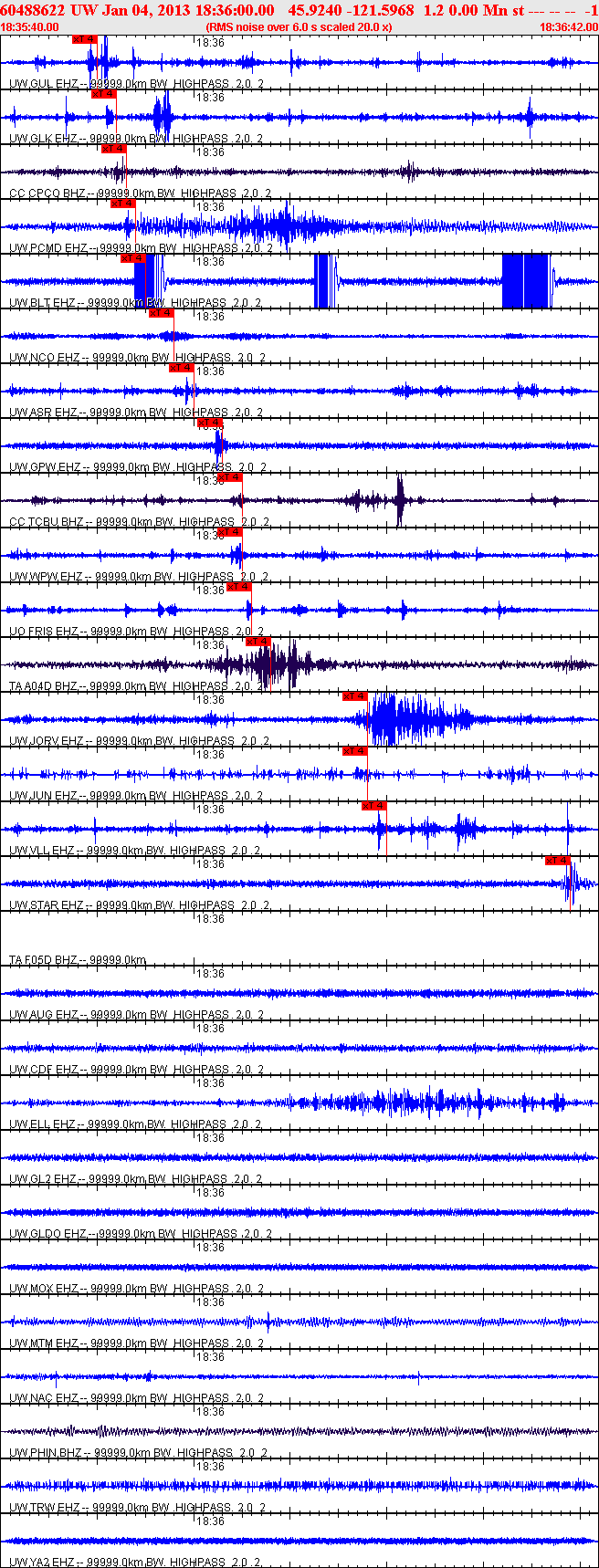The width and height of the screenshot is (599, 1568).
Task: Select the red pick flag on UW.PCMD
Action: 123,204
